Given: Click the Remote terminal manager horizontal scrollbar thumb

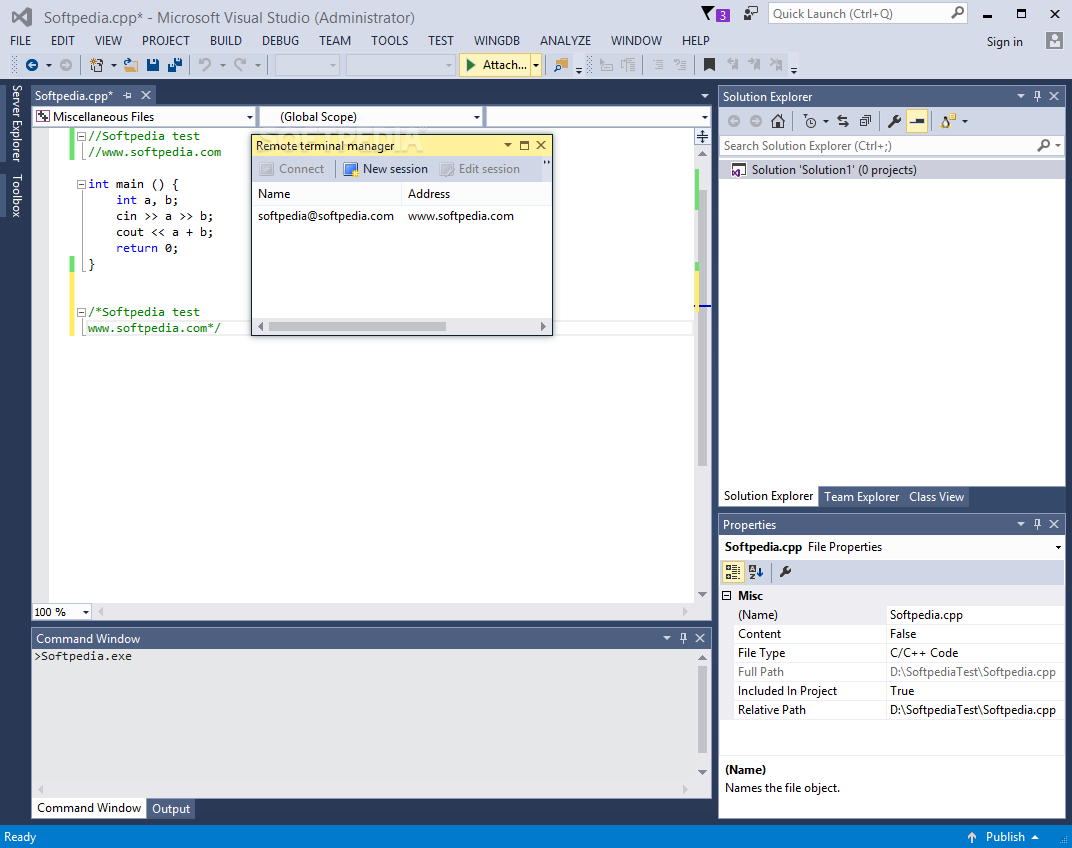Looking at the screenshot, I should click(x=357, y=327).
